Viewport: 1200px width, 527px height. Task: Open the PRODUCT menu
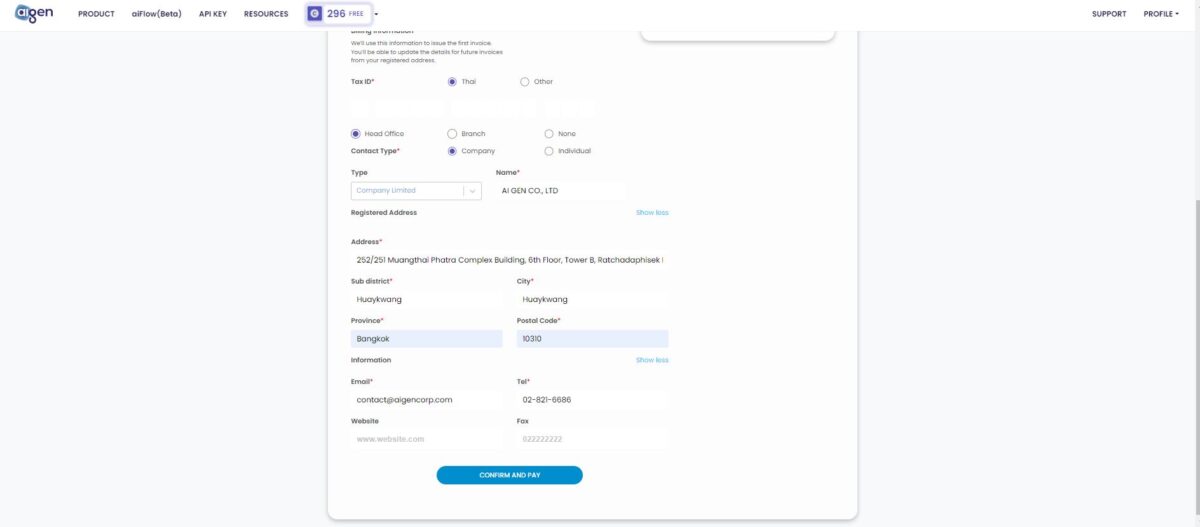coord(96,14)
